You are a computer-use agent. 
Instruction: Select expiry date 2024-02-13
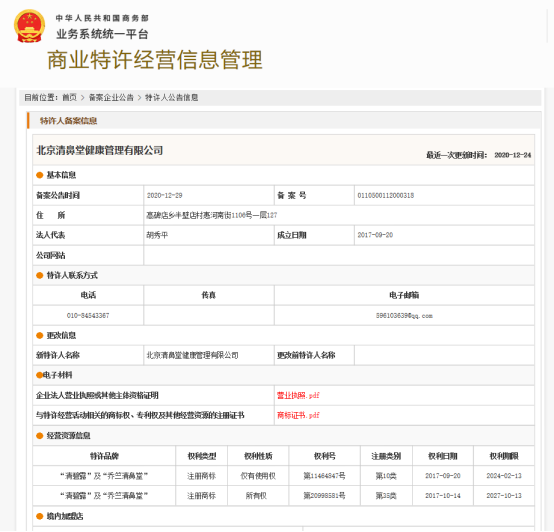coord(504,476)
